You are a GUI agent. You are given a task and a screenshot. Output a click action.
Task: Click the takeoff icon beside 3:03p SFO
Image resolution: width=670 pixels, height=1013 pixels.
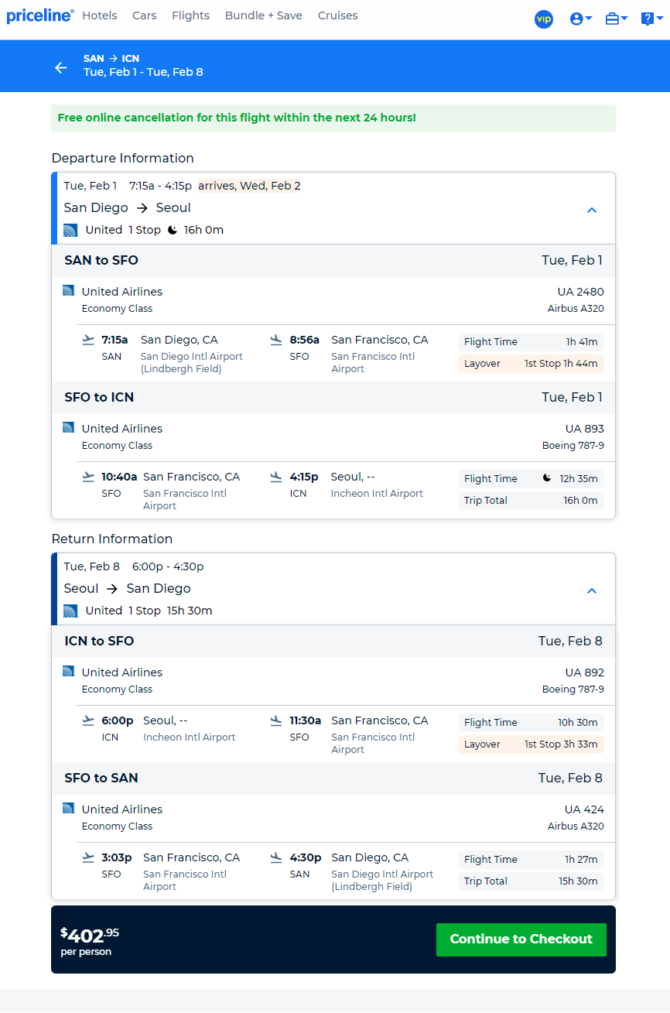(88, 857)
